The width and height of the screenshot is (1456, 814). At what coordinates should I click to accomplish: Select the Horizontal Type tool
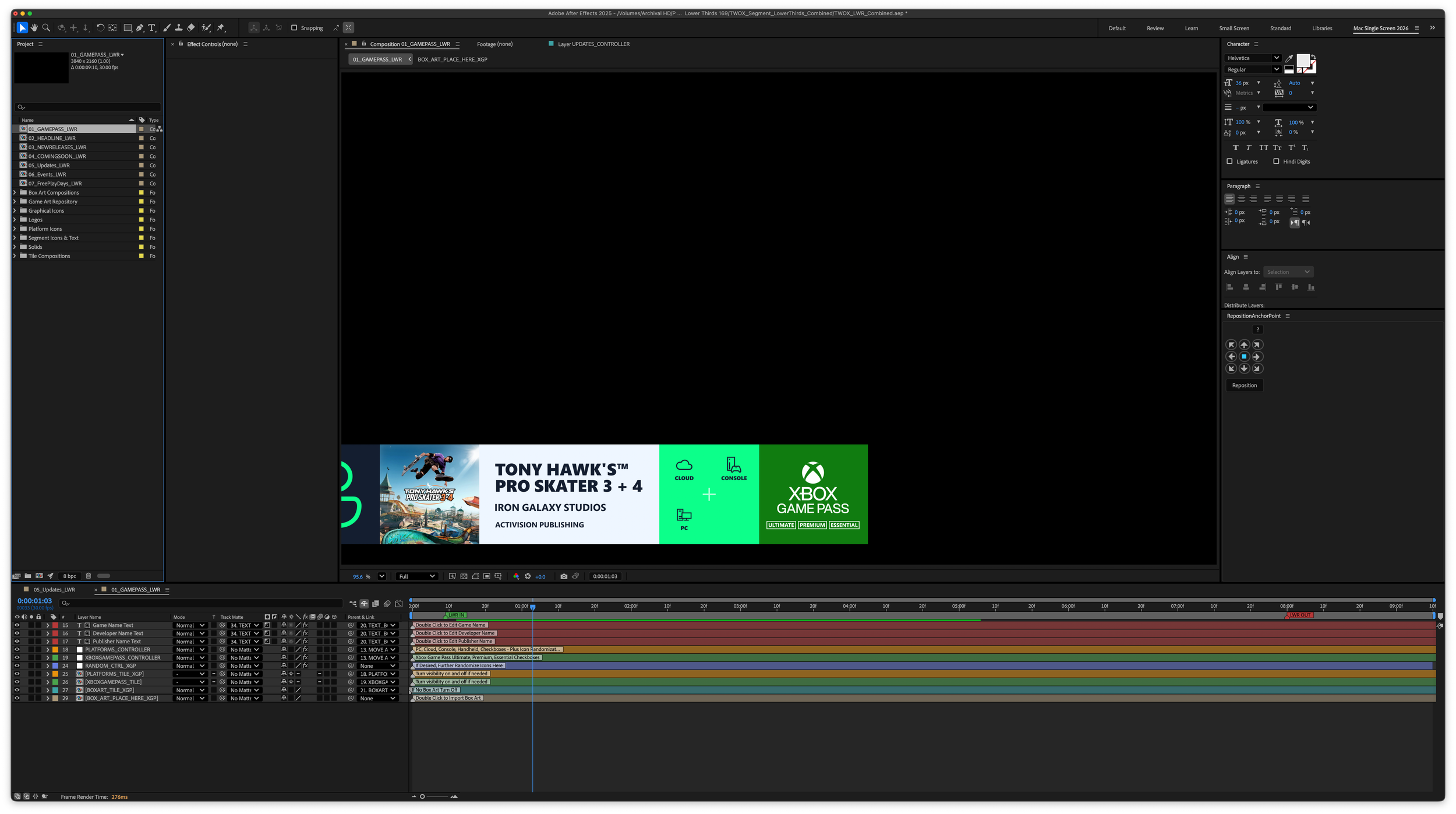(152, 27)
